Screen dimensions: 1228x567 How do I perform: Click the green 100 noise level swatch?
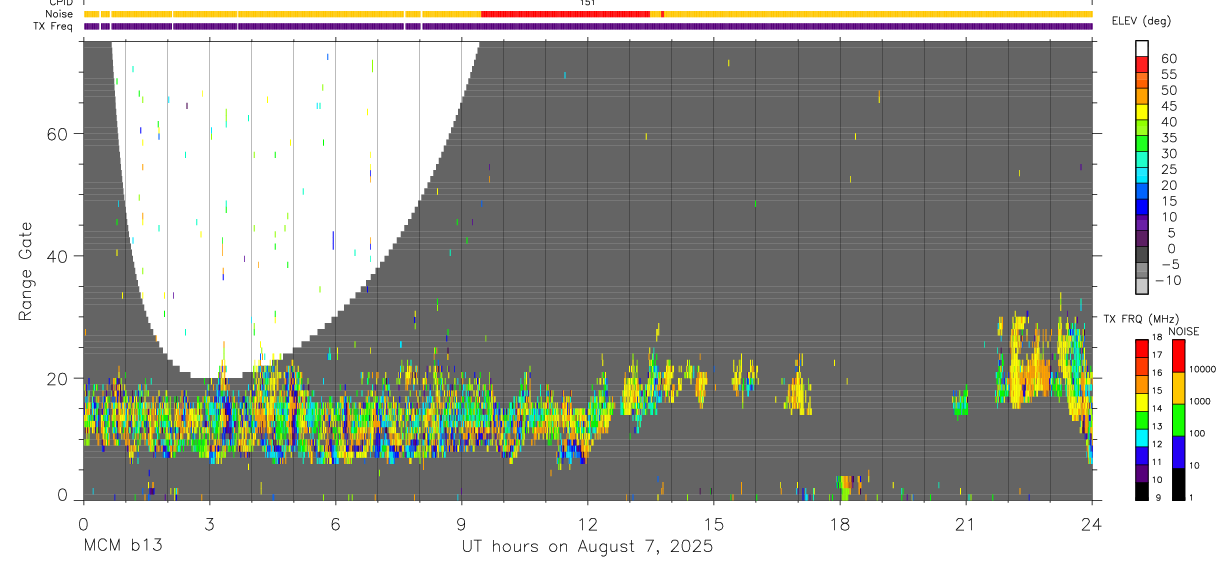pos(1178,419)
